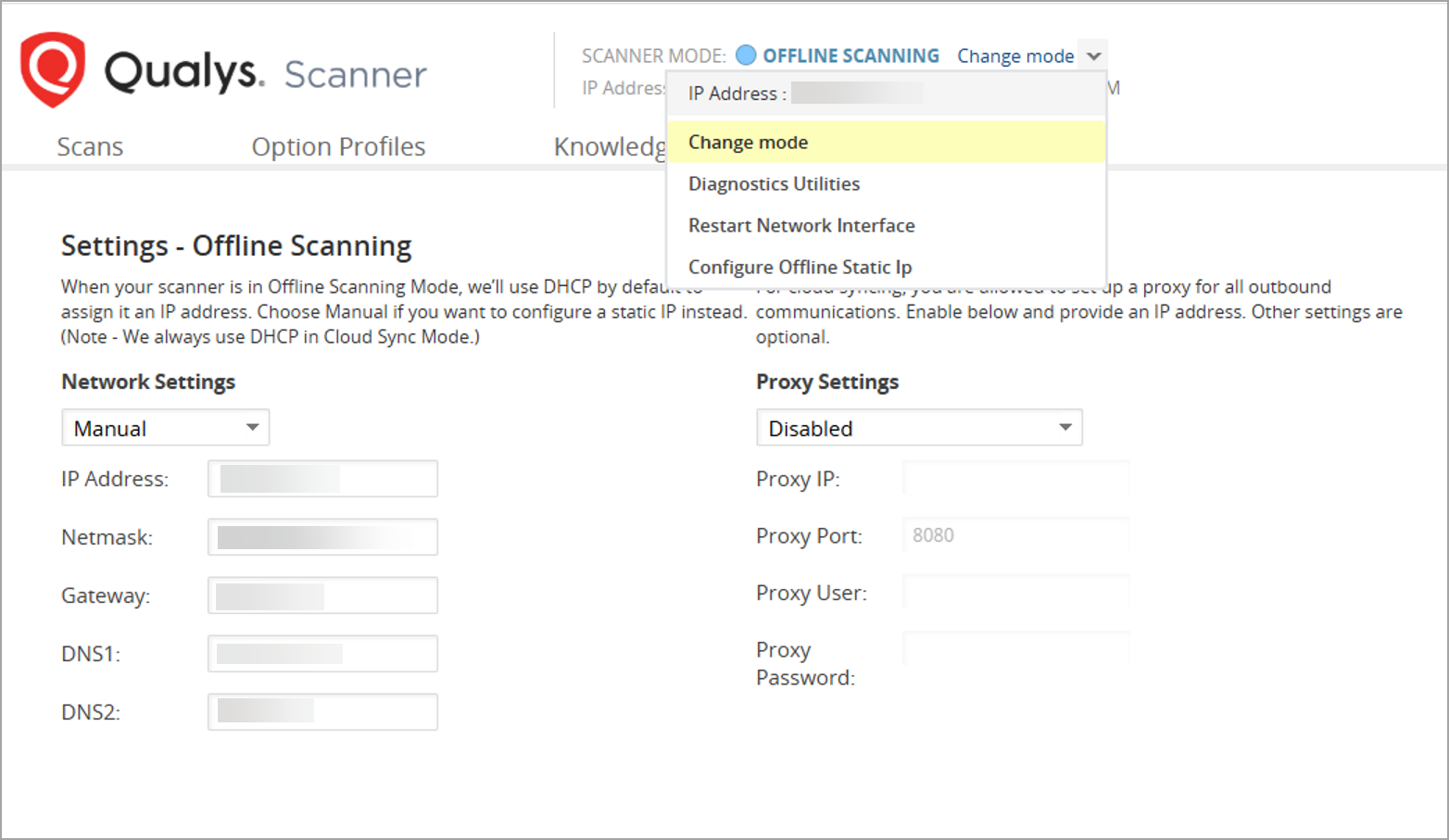
Task: Select the DNS1 text box
Action: pyautogui.click(x=322, y=654)
